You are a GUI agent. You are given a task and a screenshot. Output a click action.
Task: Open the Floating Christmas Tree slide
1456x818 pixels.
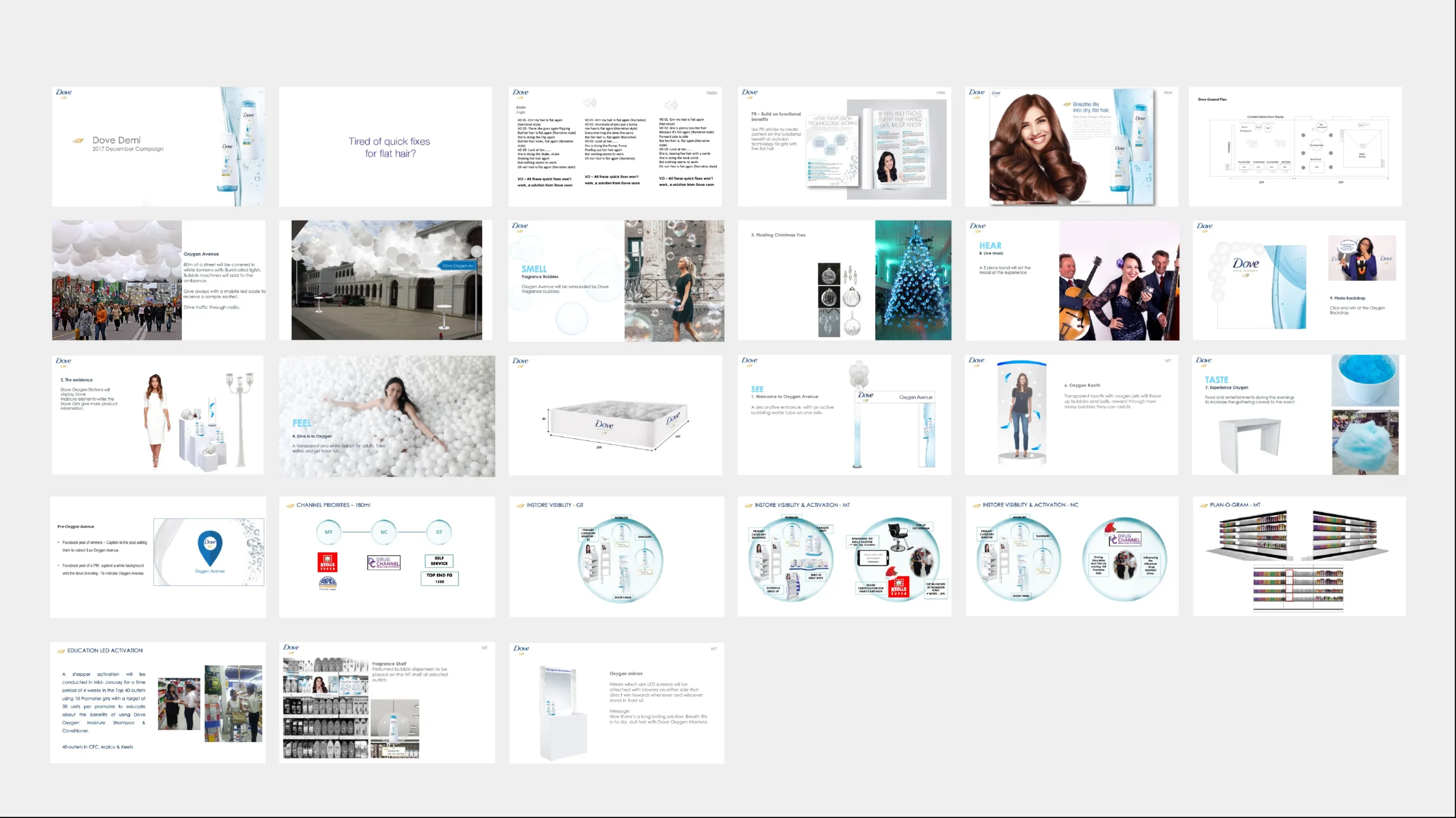844,280
